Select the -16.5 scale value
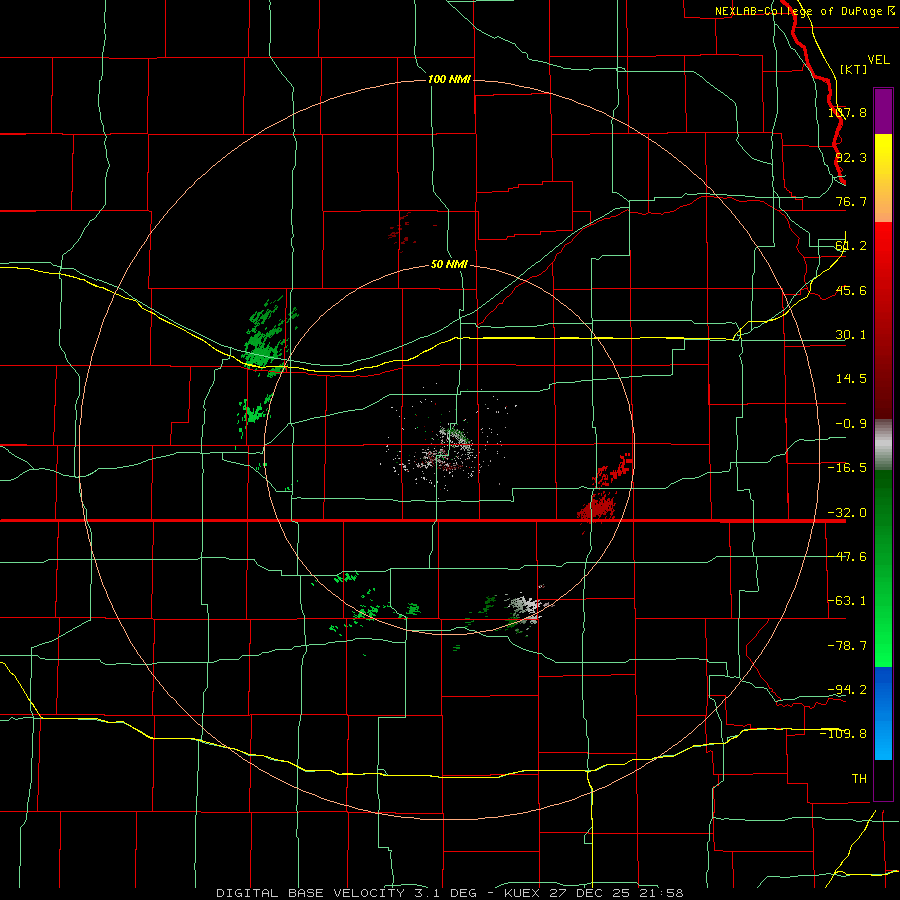This screenshot has height=900, width=900. coord(847,468)
